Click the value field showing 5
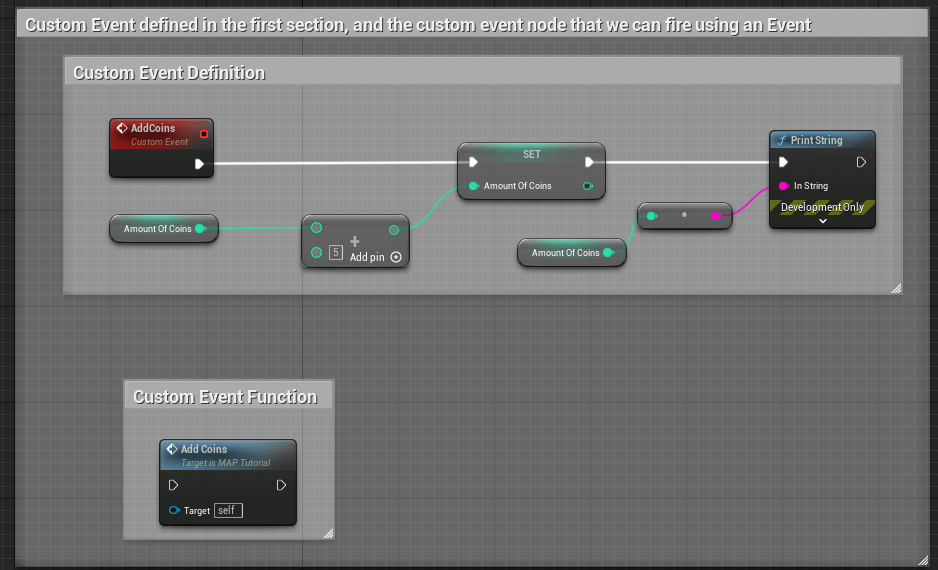Image resolution: width=938 pixels, height=570 pixels. 336,253
